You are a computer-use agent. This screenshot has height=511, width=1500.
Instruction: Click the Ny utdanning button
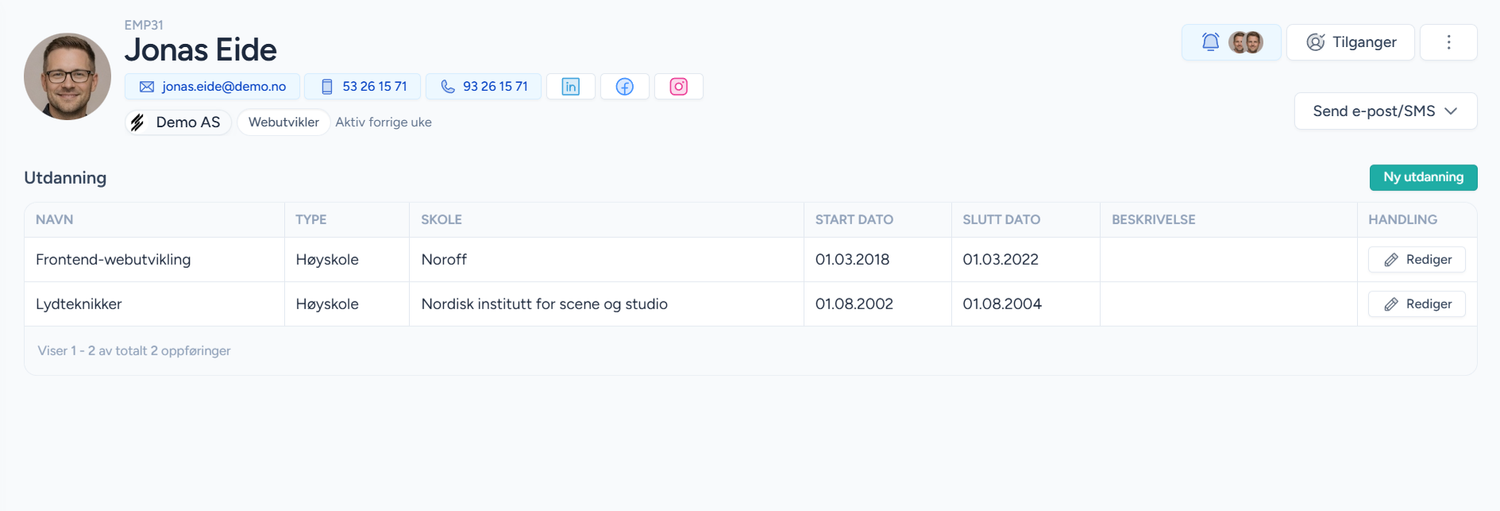click(x=1423, y=177)
